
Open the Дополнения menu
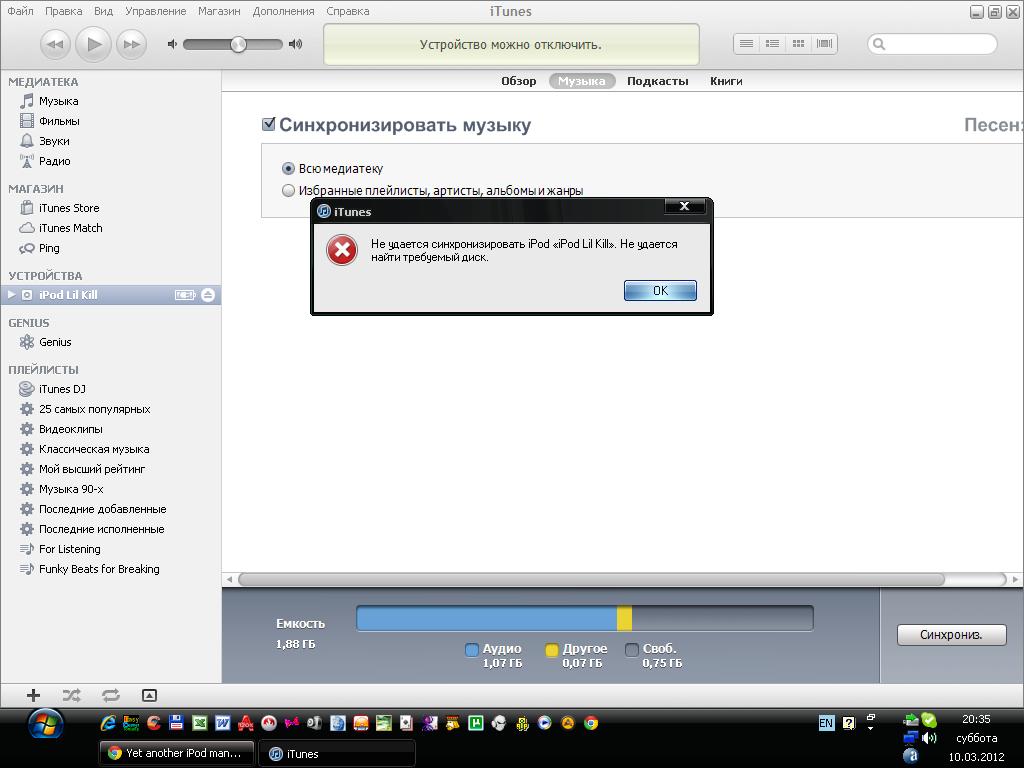tap(283, 11)
